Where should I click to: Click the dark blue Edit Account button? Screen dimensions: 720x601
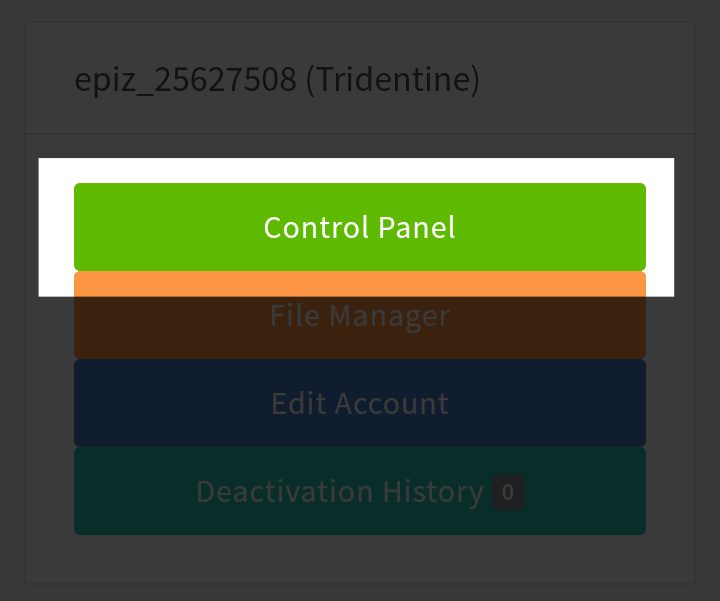coord(360,403)
